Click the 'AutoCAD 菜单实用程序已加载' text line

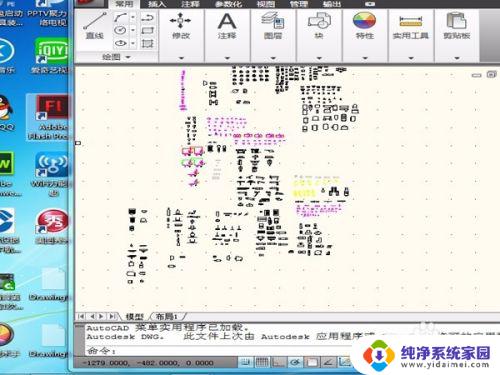[x=168, y=327]
